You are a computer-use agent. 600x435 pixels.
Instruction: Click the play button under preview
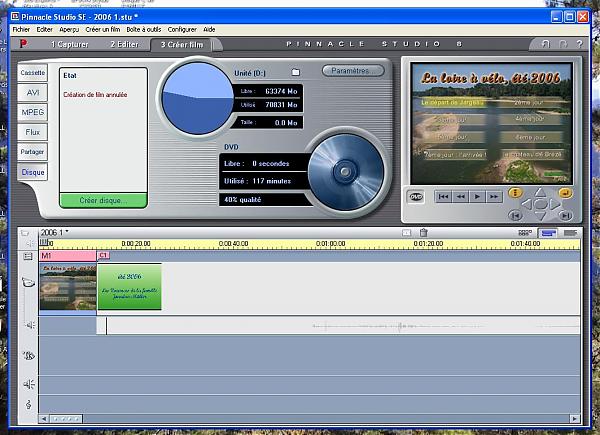(477, 197)
